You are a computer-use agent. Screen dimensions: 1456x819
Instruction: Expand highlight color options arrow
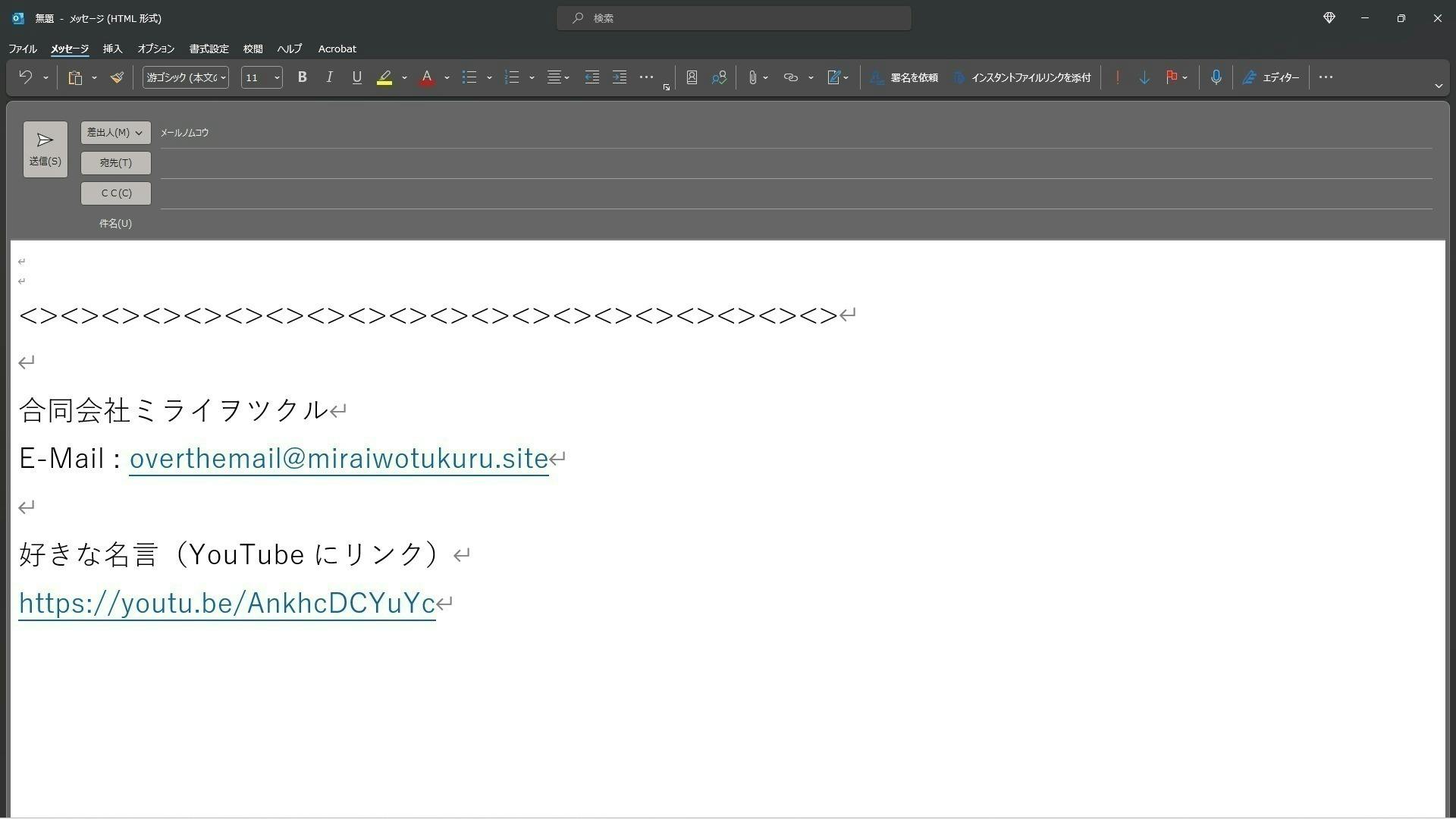point(404,77)
